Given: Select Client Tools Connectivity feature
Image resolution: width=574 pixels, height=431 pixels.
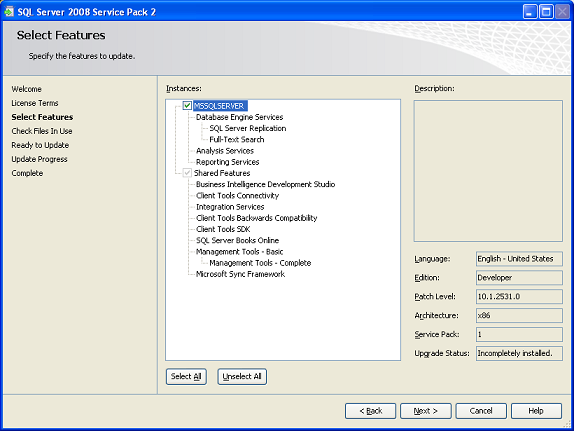Looking at the screenshot, I should pos(237,196).
